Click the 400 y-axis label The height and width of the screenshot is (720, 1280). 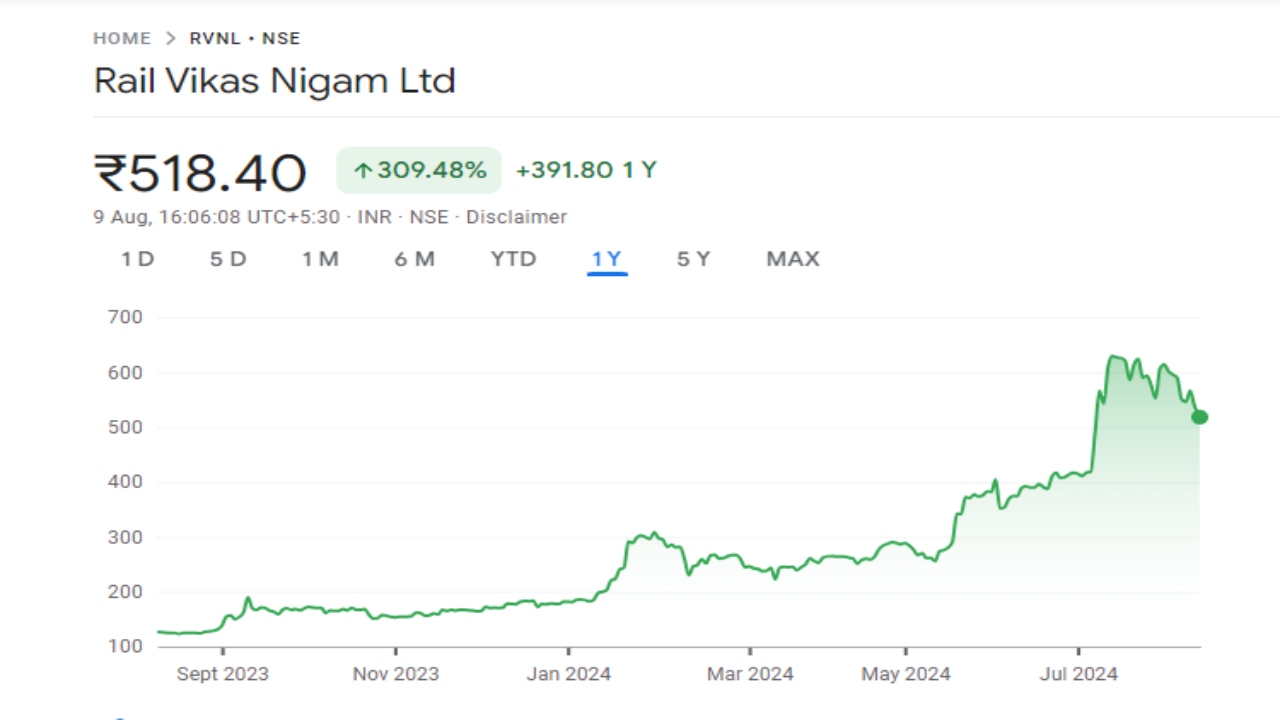[125, 482]
